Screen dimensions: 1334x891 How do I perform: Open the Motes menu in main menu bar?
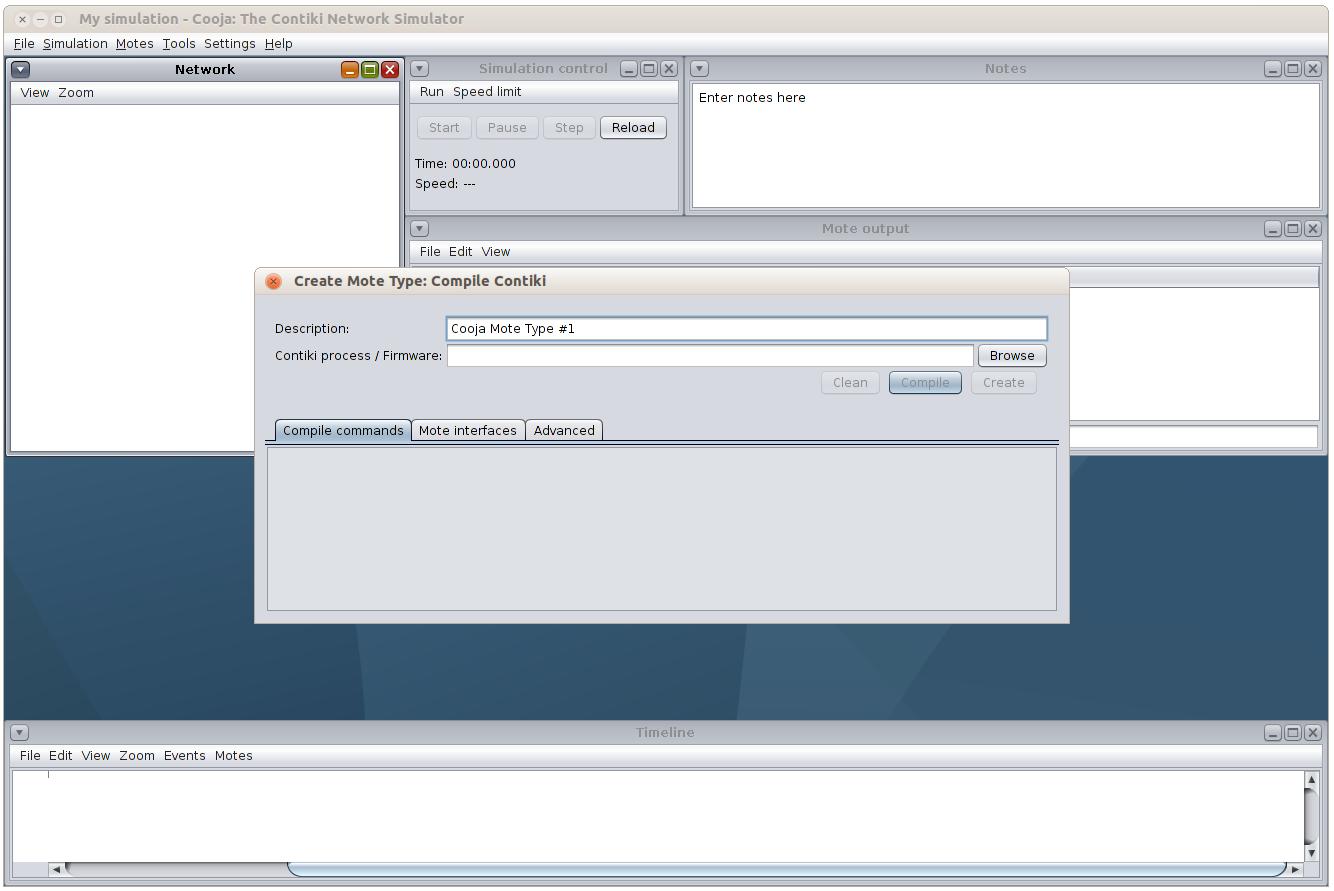tap(135, 44)
